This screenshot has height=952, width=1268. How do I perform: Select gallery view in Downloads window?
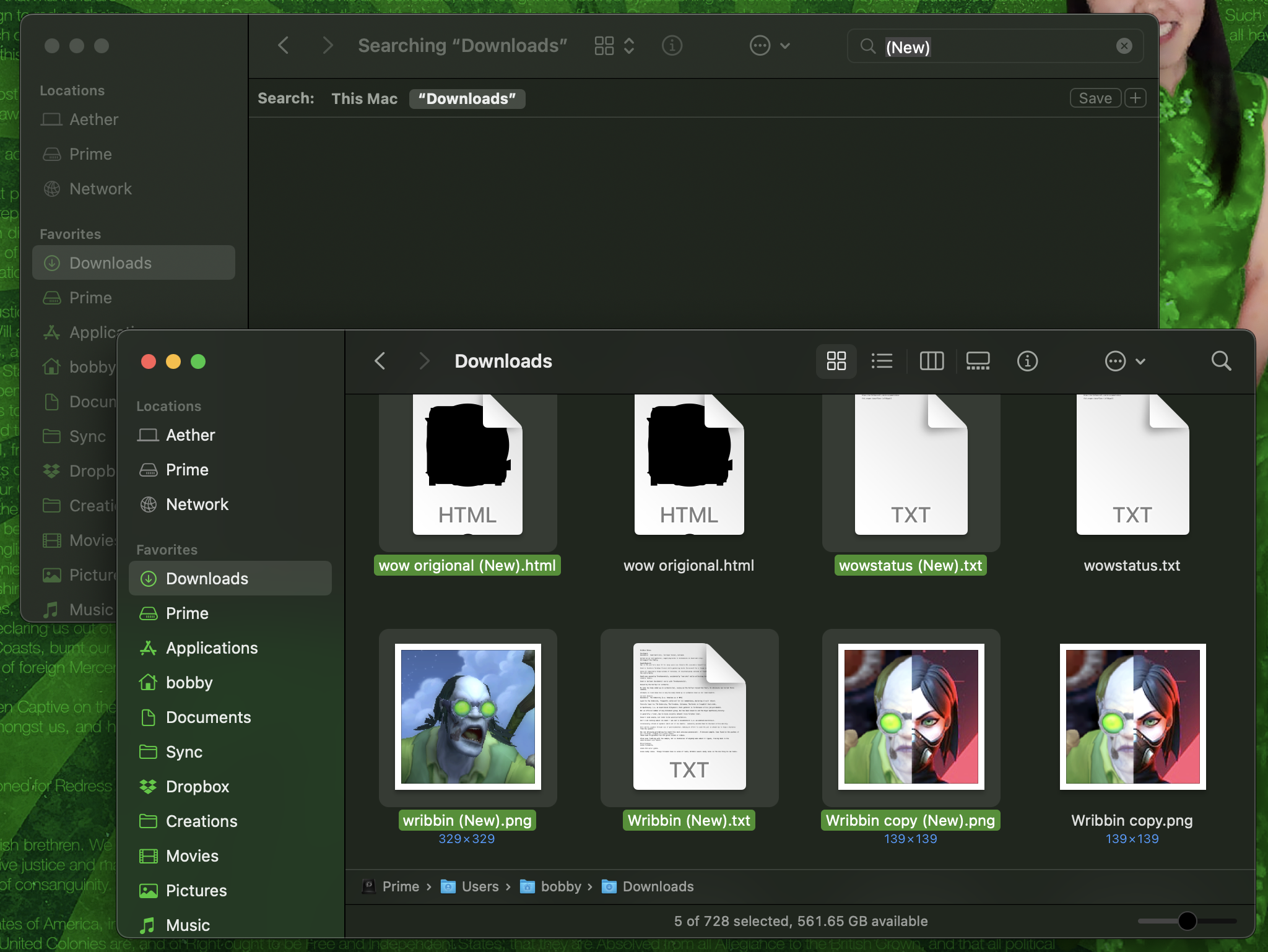[978, 361]
